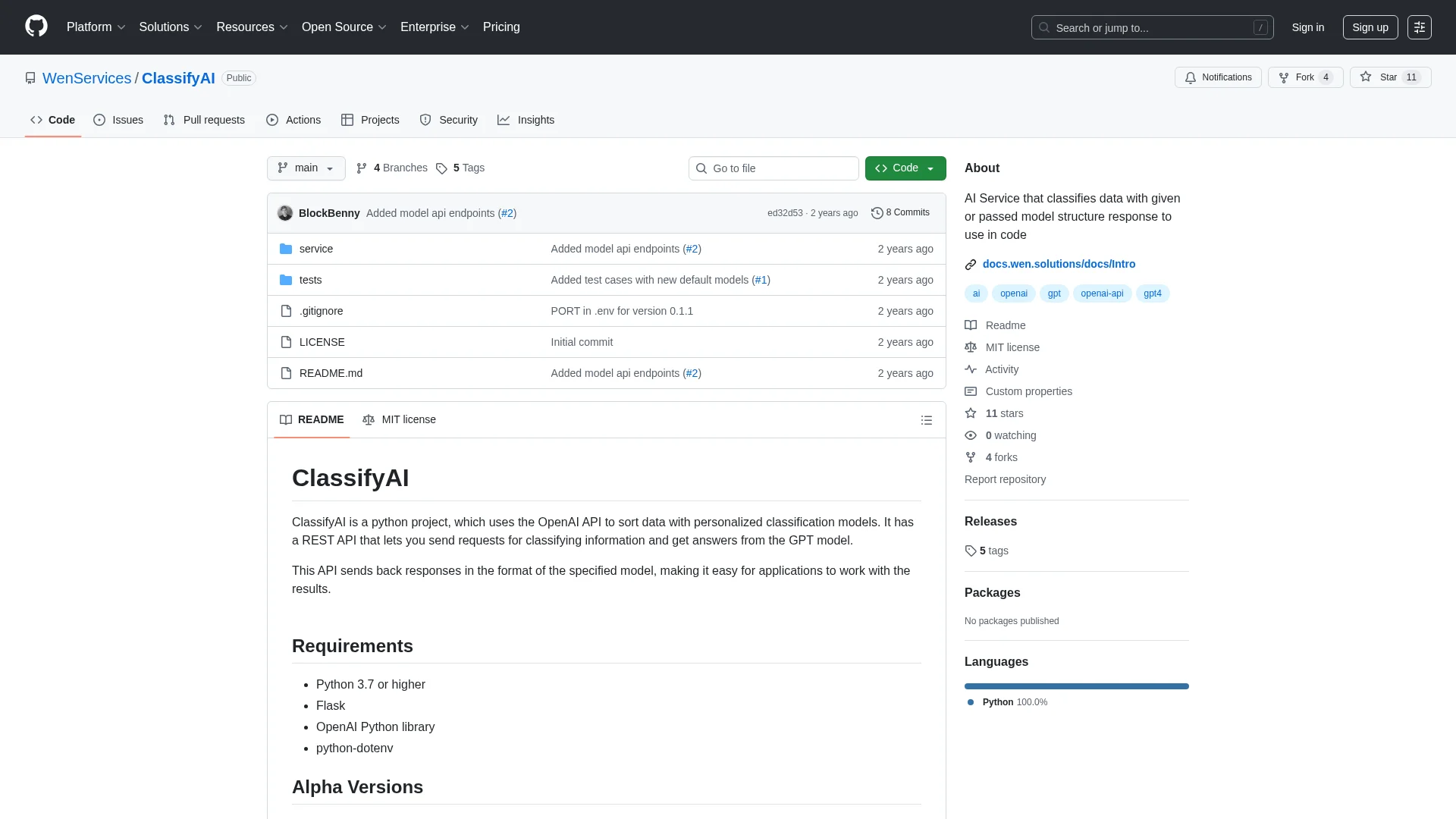Viewport: 1456px width, 819px height.
Task: Click BlockBenny's avatar thumbnail
Action: pos(285,213)
